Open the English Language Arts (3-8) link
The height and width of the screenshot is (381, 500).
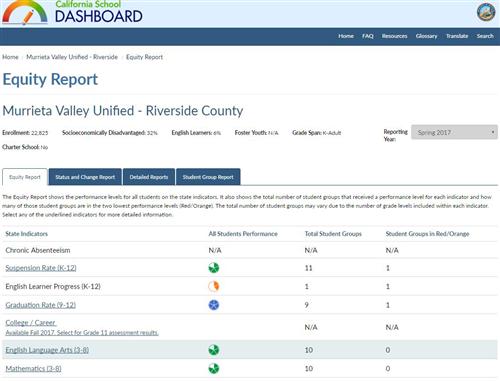point(47,350)
